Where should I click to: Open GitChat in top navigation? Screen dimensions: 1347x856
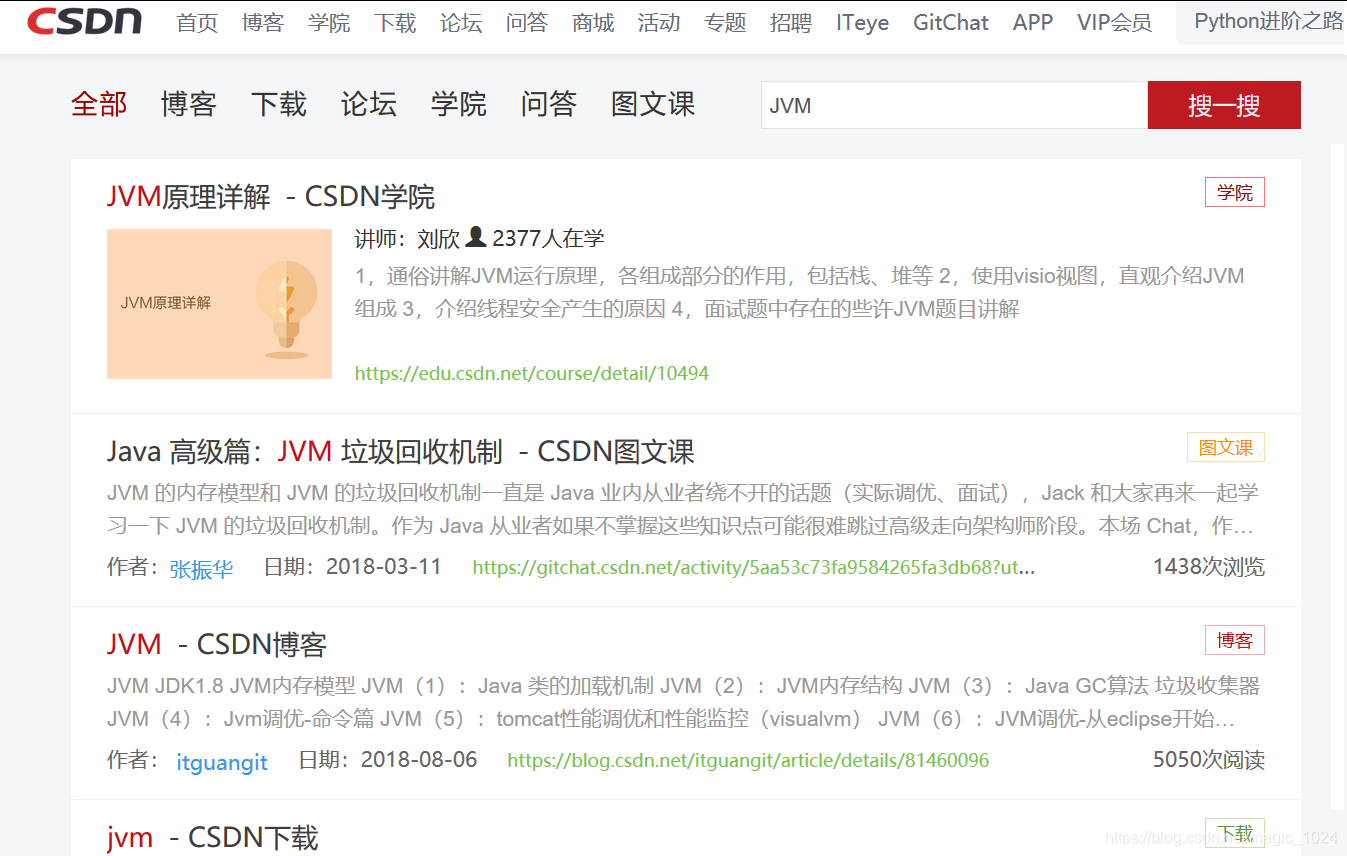(x=951, y=22)
